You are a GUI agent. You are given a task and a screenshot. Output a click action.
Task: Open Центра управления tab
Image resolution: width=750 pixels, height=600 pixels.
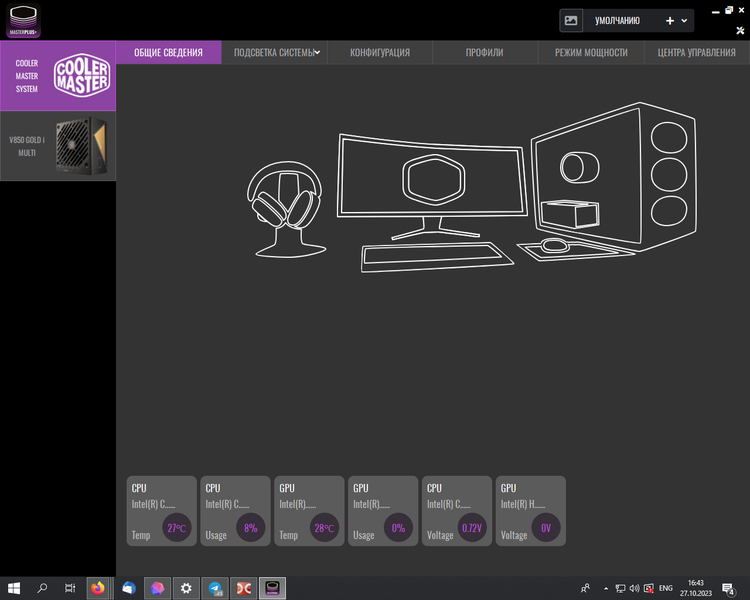(696, 52)
